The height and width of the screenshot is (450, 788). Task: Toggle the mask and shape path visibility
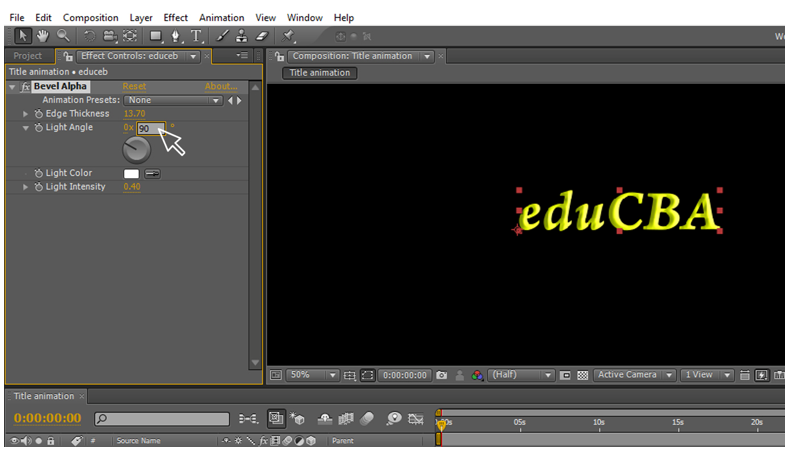(367, 375)
